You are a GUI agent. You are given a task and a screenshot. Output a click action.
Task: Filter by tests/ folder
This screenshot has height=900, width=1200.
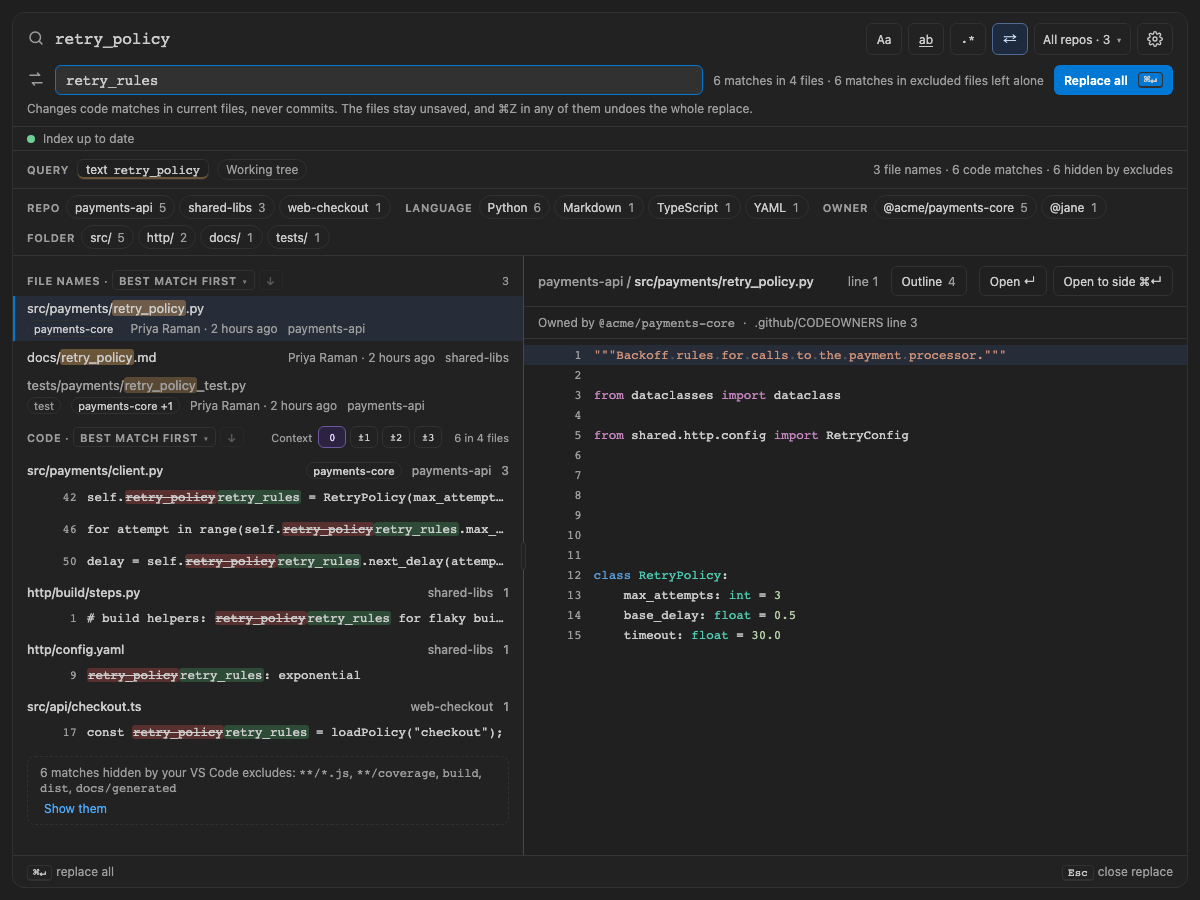tap(298, 238)
